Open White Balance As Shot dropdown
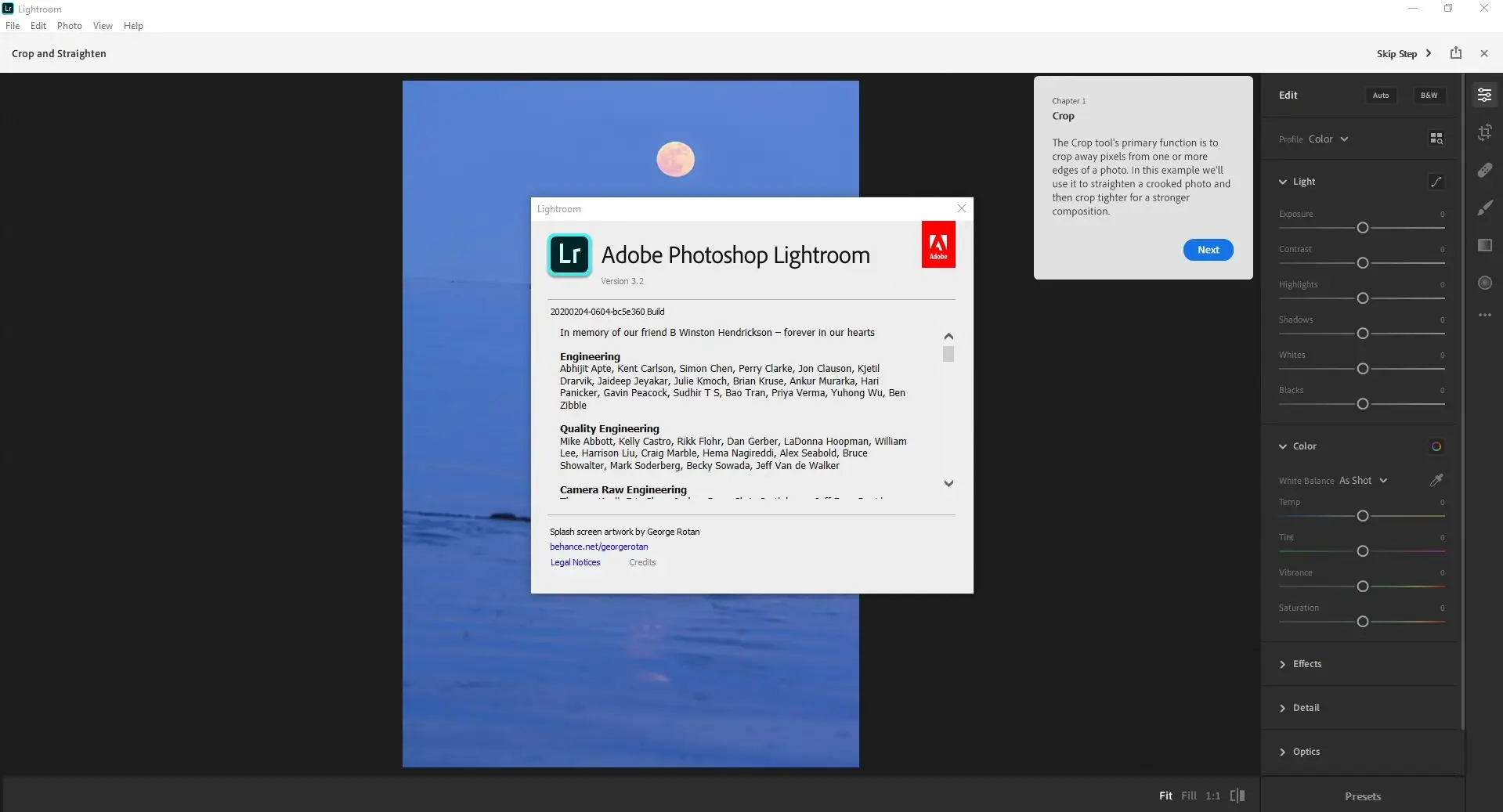The image size is (1503, 812). point(1363,480)
